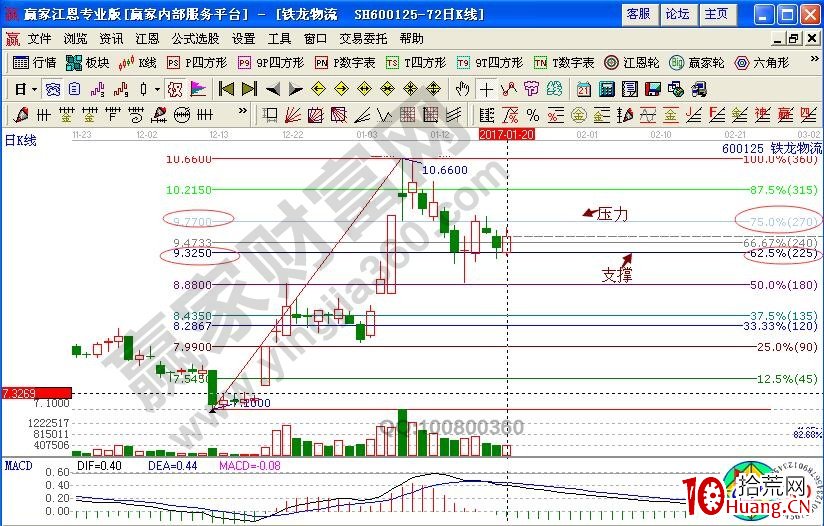
Task: Click the yellow diamond horizontal-compress icon
Action: (x=388, y=89)
